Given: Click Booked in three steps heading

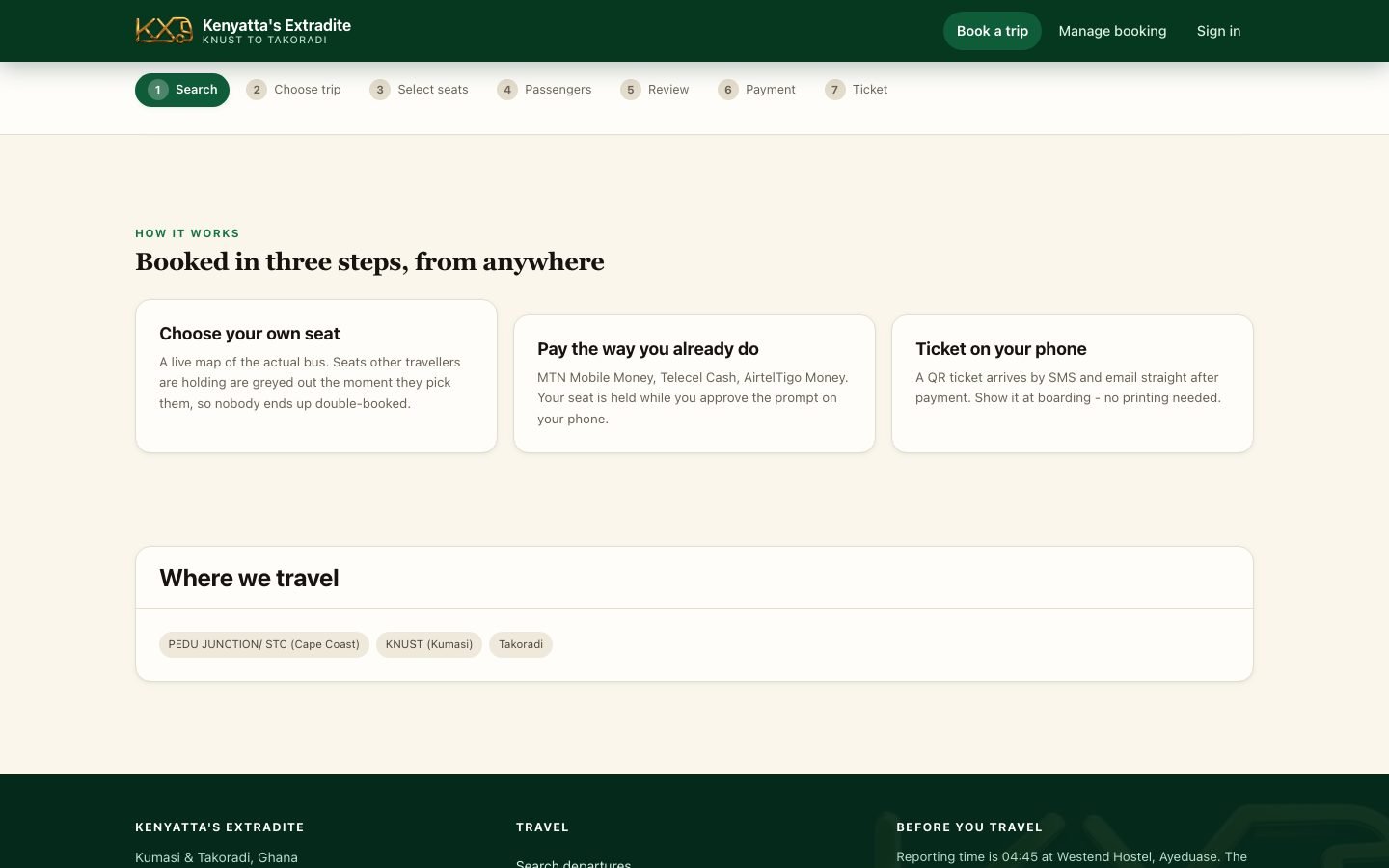Looking at the screenshot, I should tap(369, 261).
